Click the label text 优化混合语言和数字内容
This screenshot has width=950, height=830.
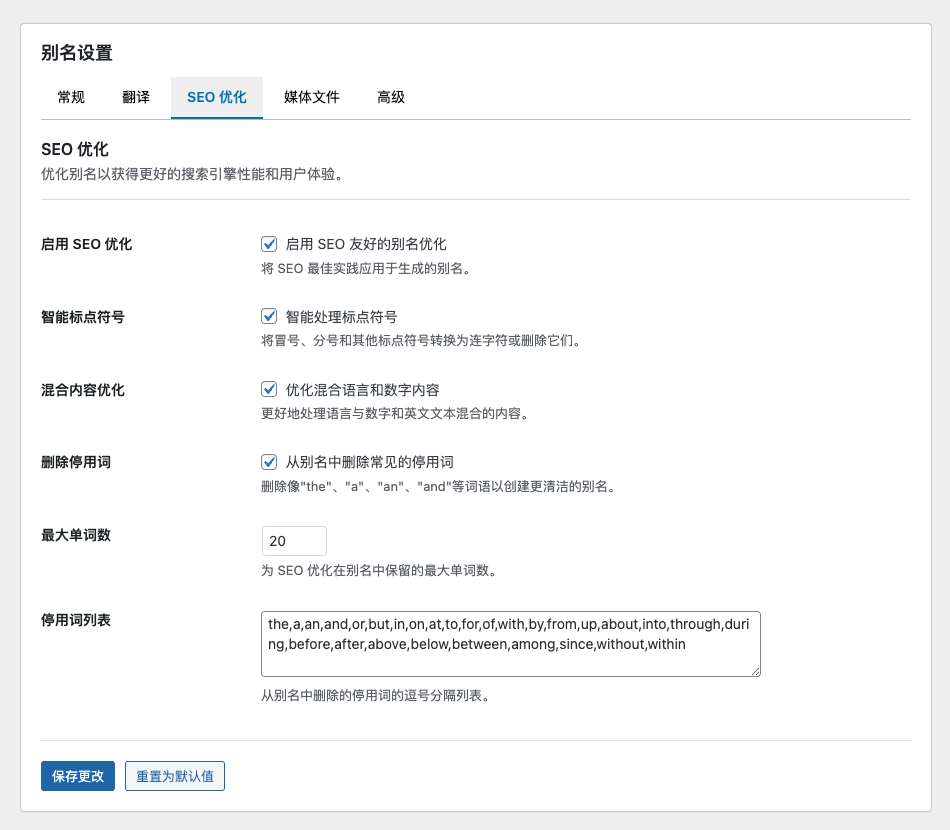(362, 390)
